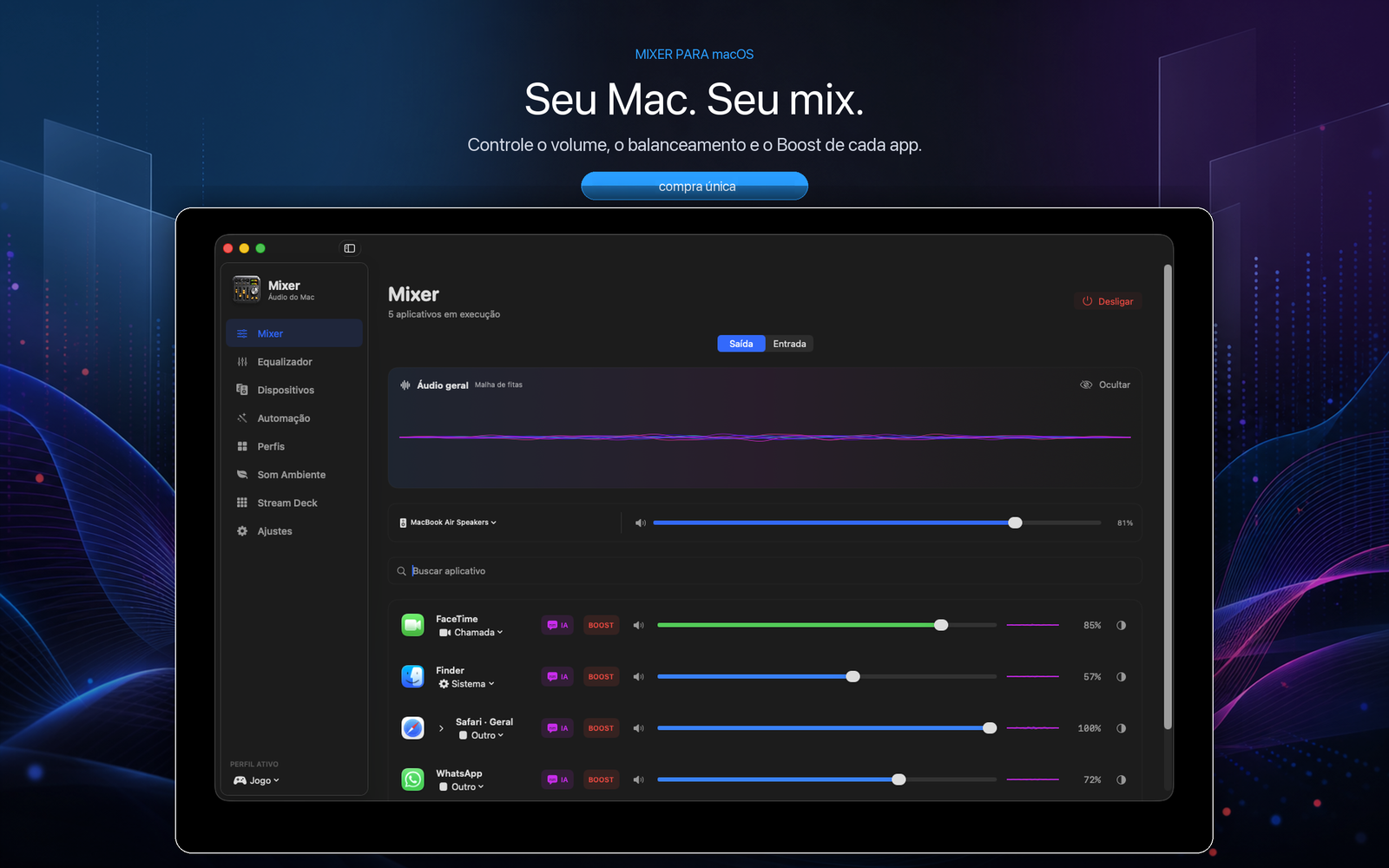This screenshot has height=868, width=1389.
Task: Focus the Buscar aplicativo search field
Action: point(765,571)
